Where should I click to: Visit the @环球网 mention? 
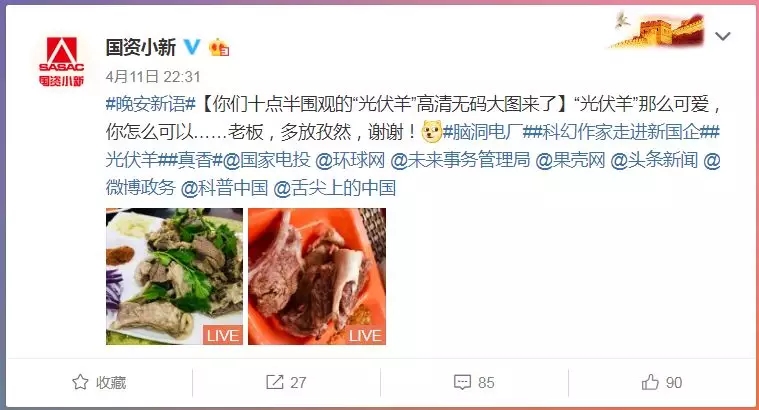pos(350,160)
